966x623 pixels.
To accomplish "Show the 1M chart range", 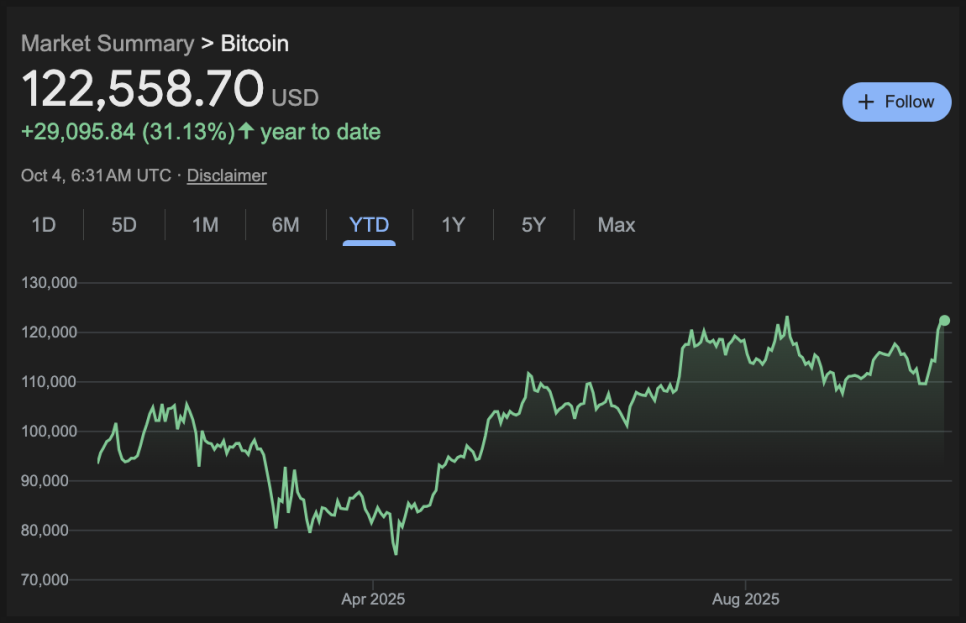I will 205,225.
